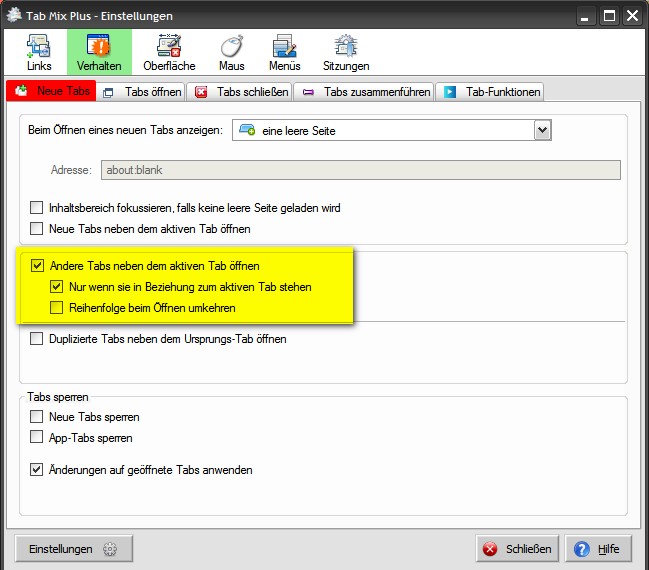
Task: Switch to the Neue Tabs tab
Action: tap(51, 91)
